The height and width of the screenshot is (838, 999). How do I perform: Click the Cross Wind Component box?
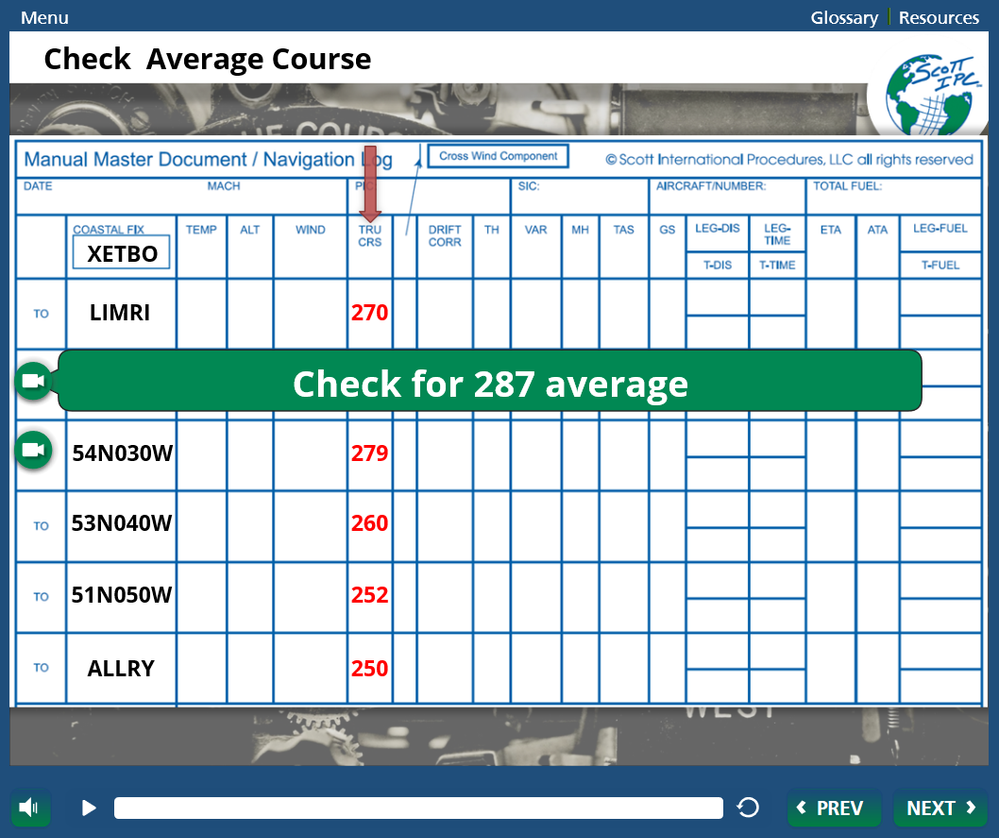(x=498, y=156)
